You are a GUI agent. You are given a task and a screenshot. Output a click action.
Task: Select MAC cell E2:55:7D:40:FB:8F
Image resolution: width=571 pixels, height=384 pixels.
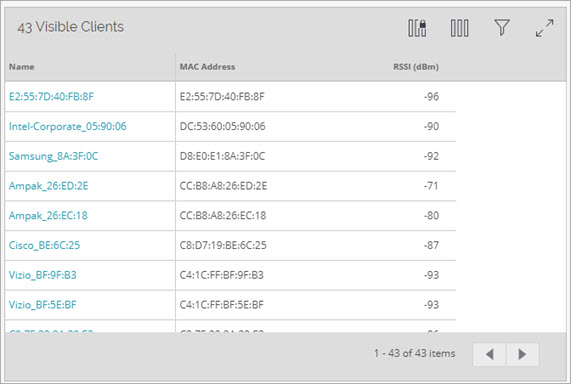point(222,97)
